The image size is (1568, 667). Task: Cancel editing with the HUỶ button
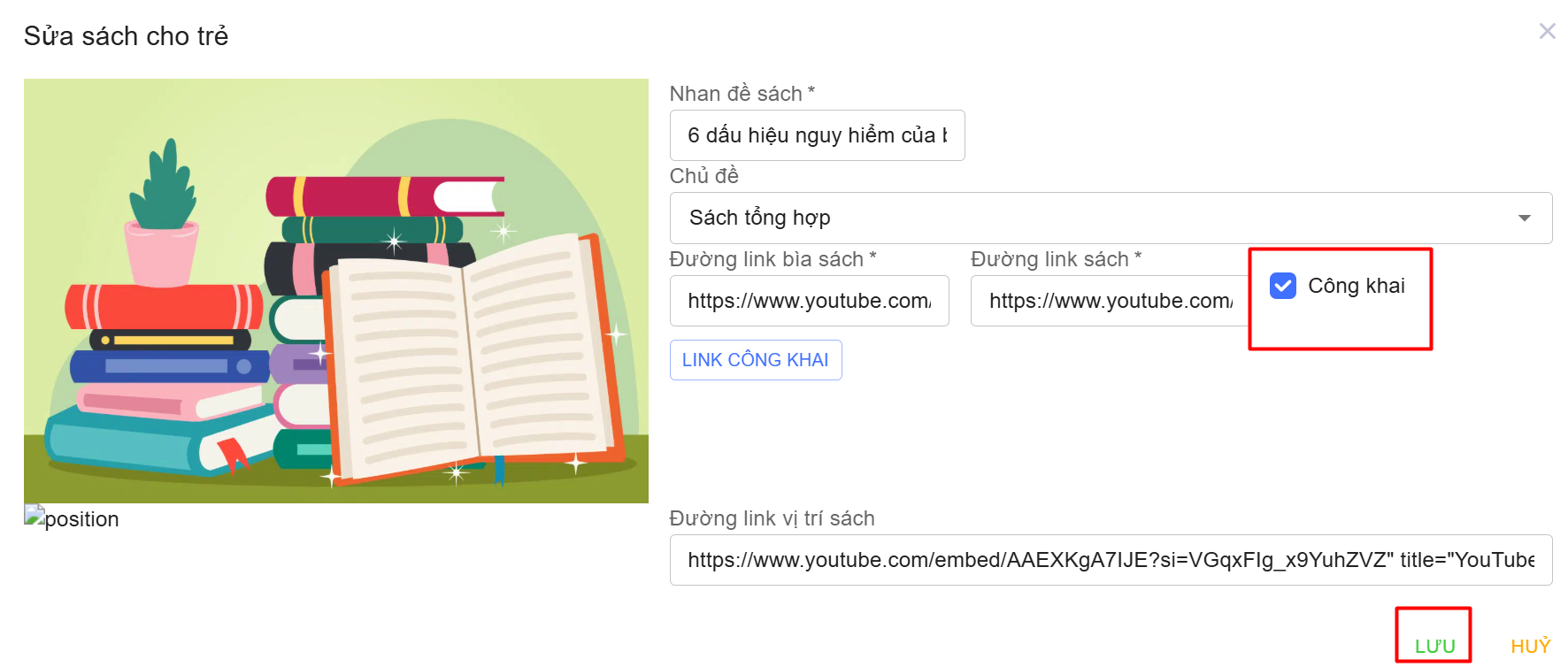(x=1530, y=646)
